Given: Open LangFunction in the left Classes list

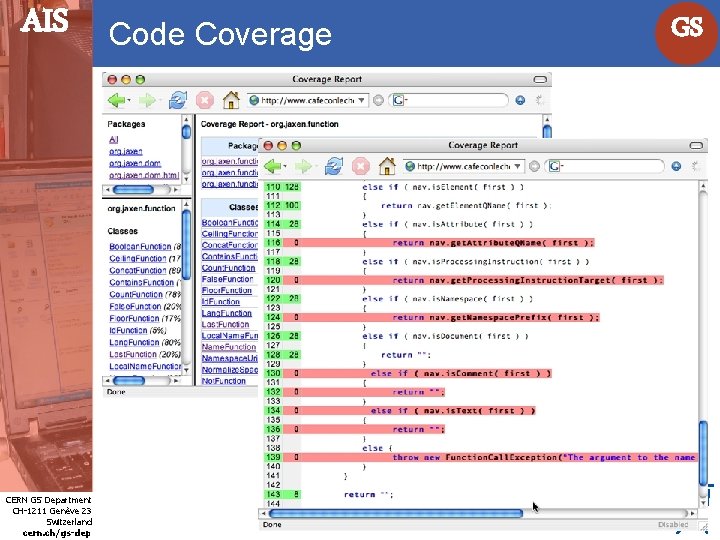Looking at the screenshot, I should [x=134, y=342].
